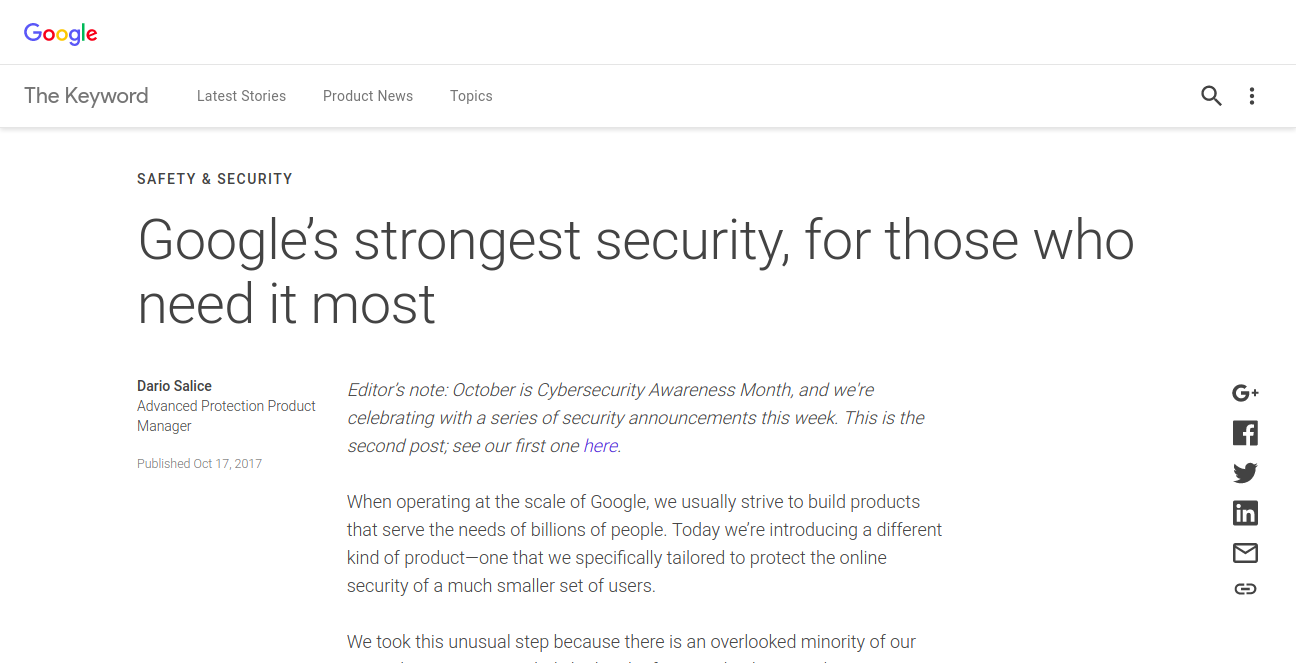Click the Safety & Security category label

click(215, 179)
